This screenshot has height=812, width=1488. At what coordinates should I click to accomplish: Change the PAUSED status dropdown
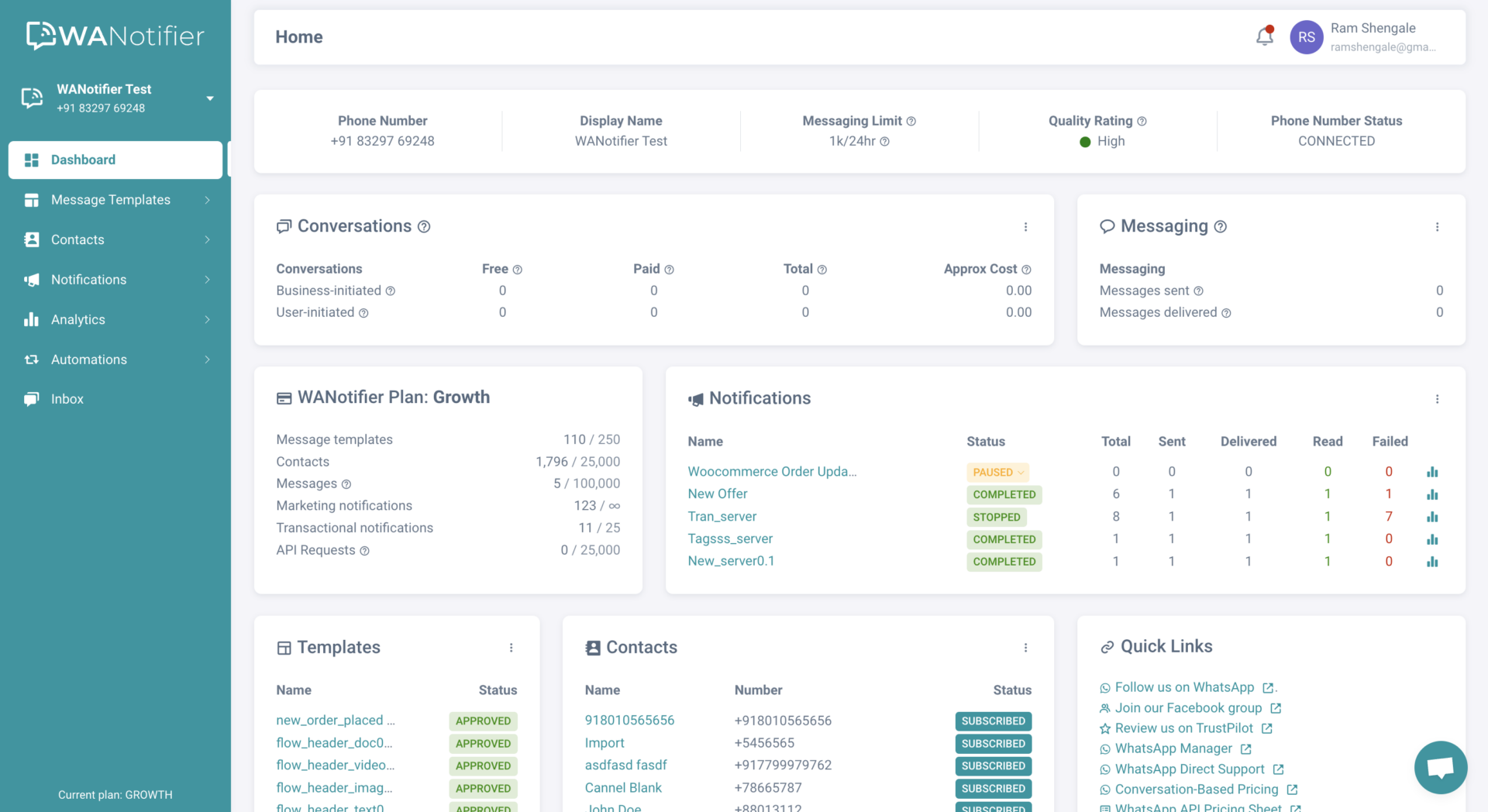point(997,472)
